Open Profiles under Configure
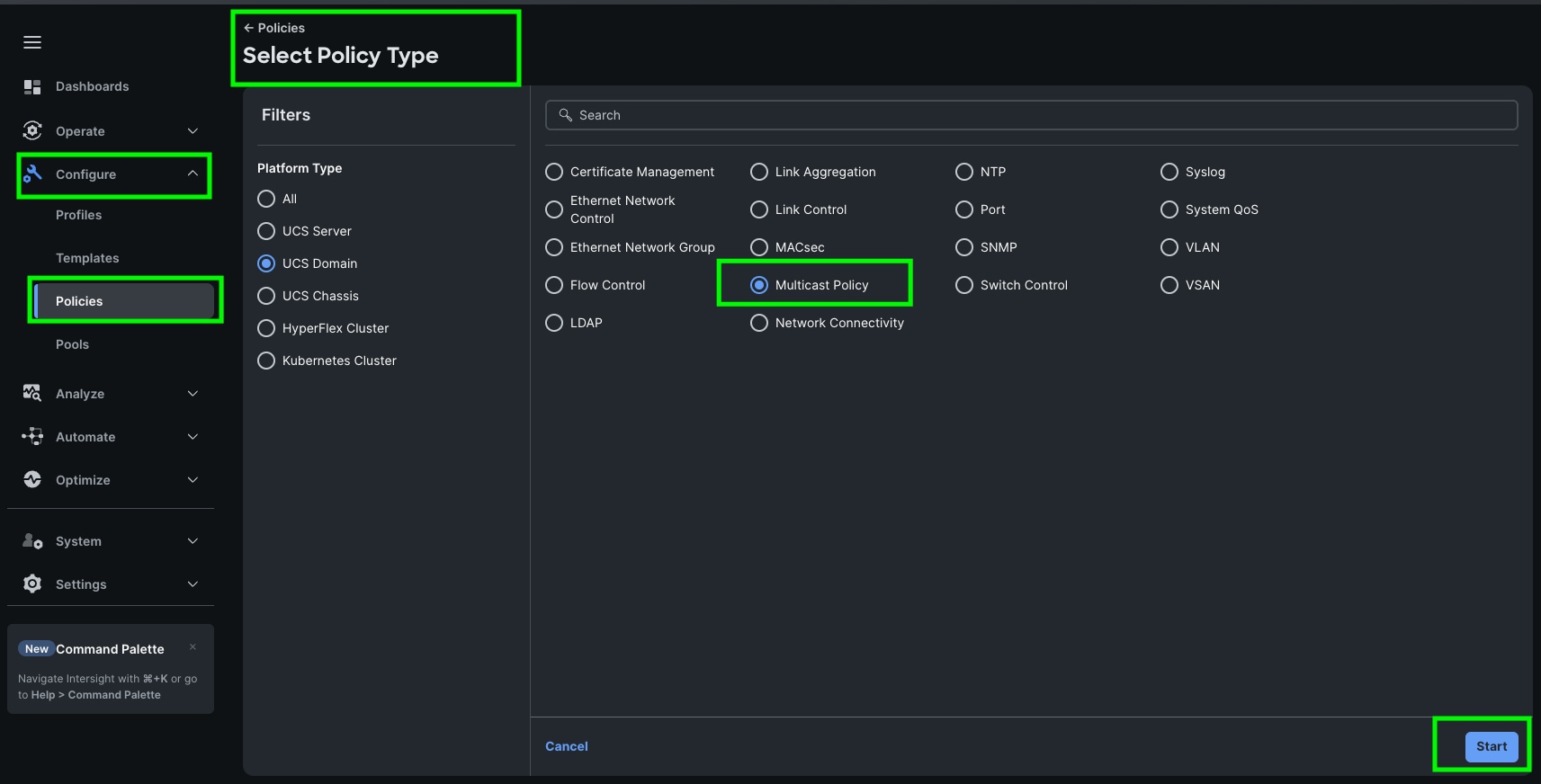Screen dimensions: 1541x784 click(78, 215)
